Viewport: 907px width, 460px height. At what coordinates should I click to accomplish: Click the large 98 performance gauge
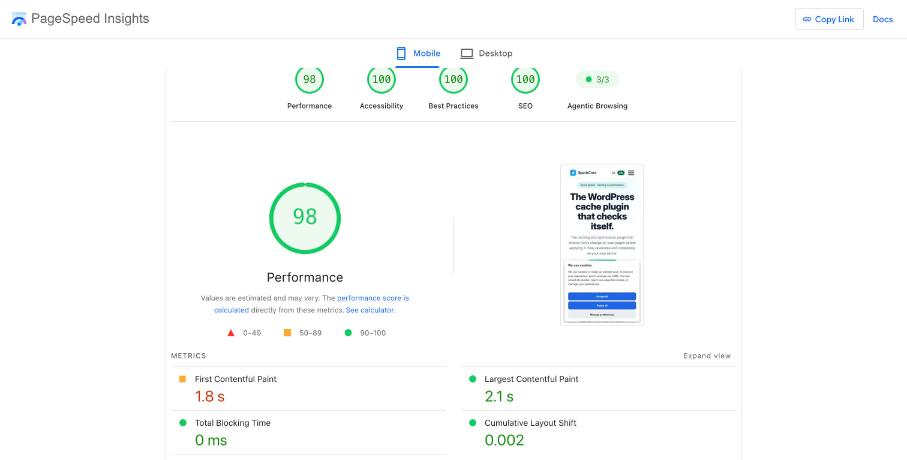coord(305,218)
